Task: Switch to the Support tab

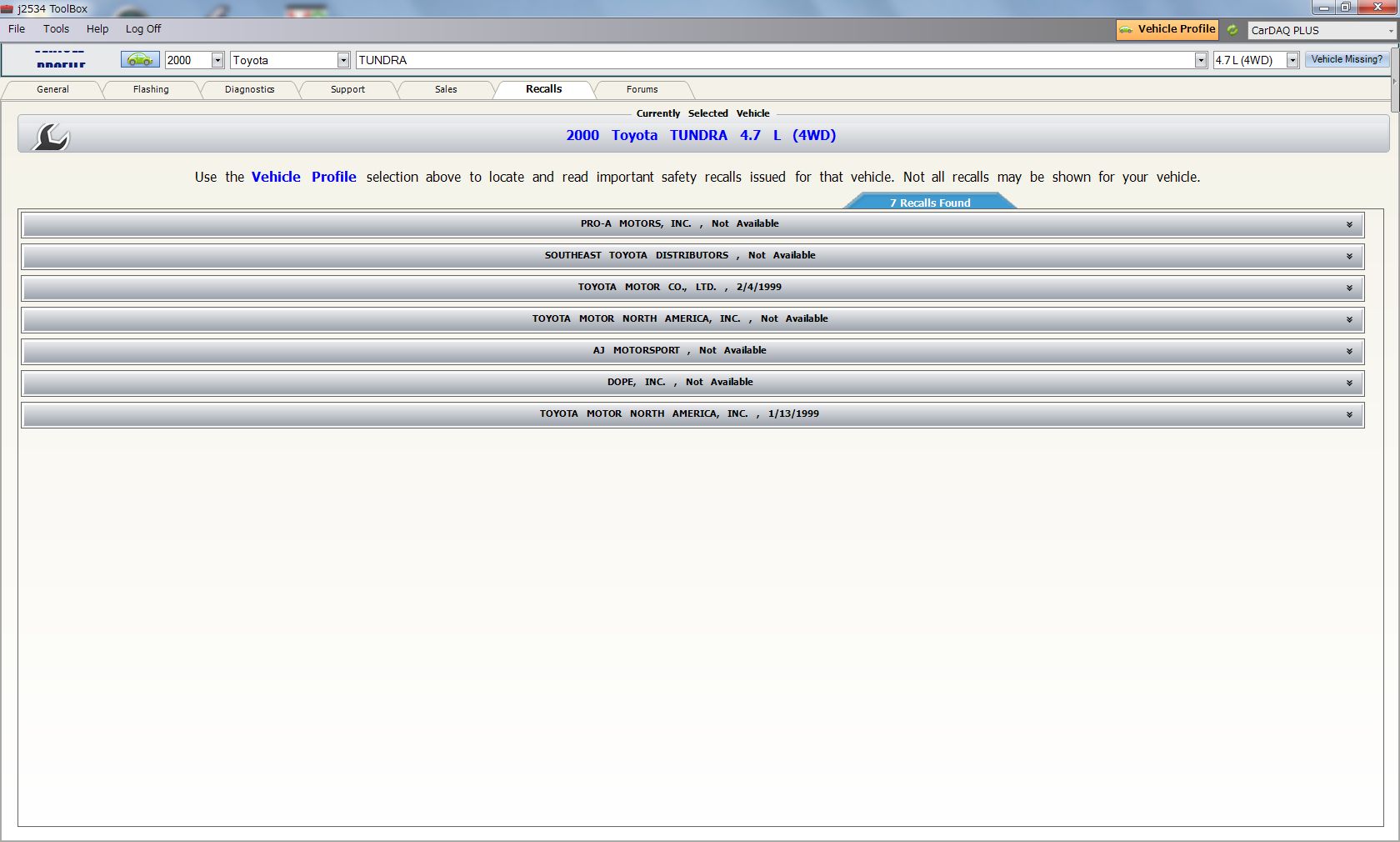Action: (347, 89)
